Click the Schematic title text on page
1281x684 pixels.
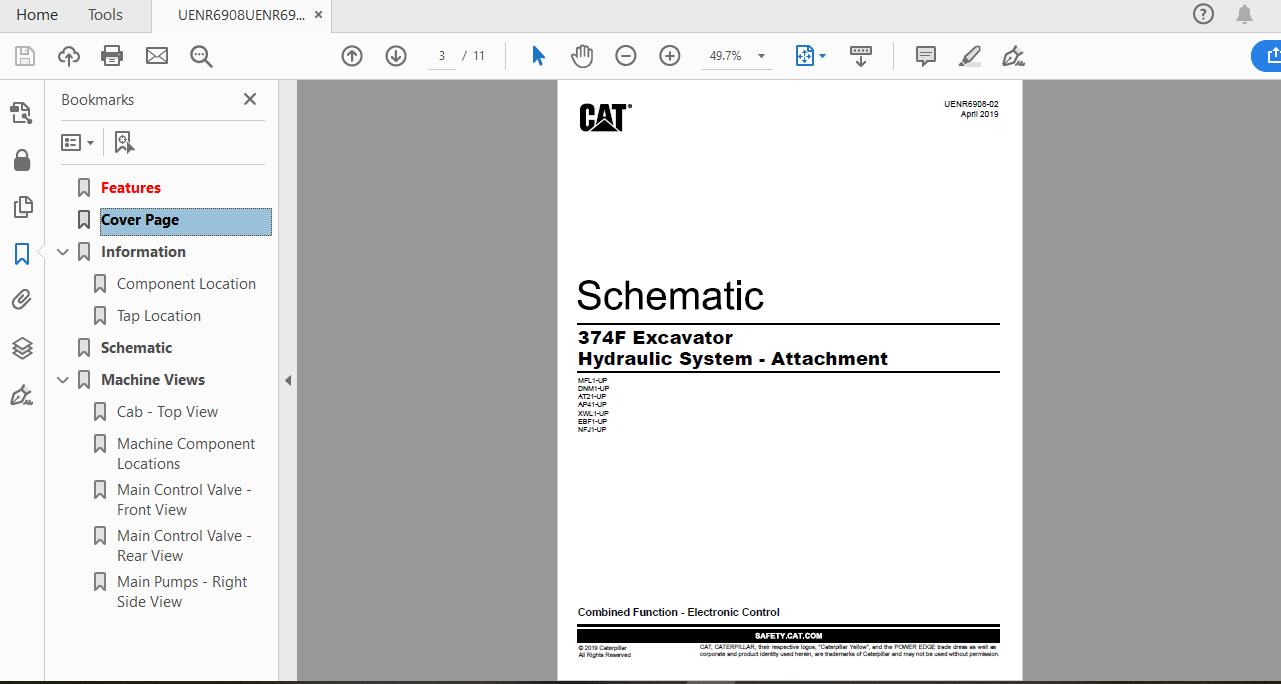click(670, 296)
